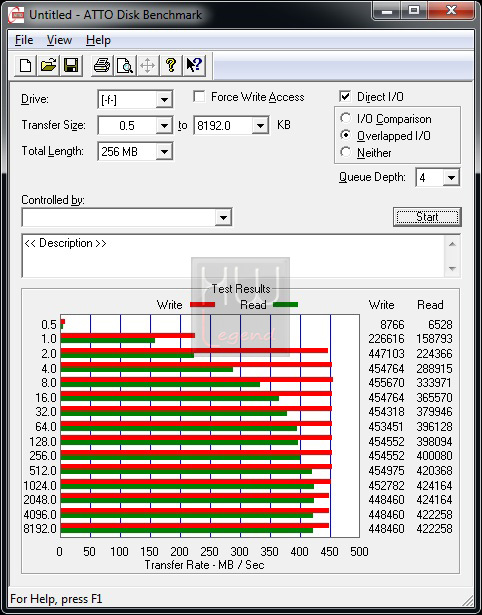Click the write value 447103
482x615 pixels.
(386, 354)
